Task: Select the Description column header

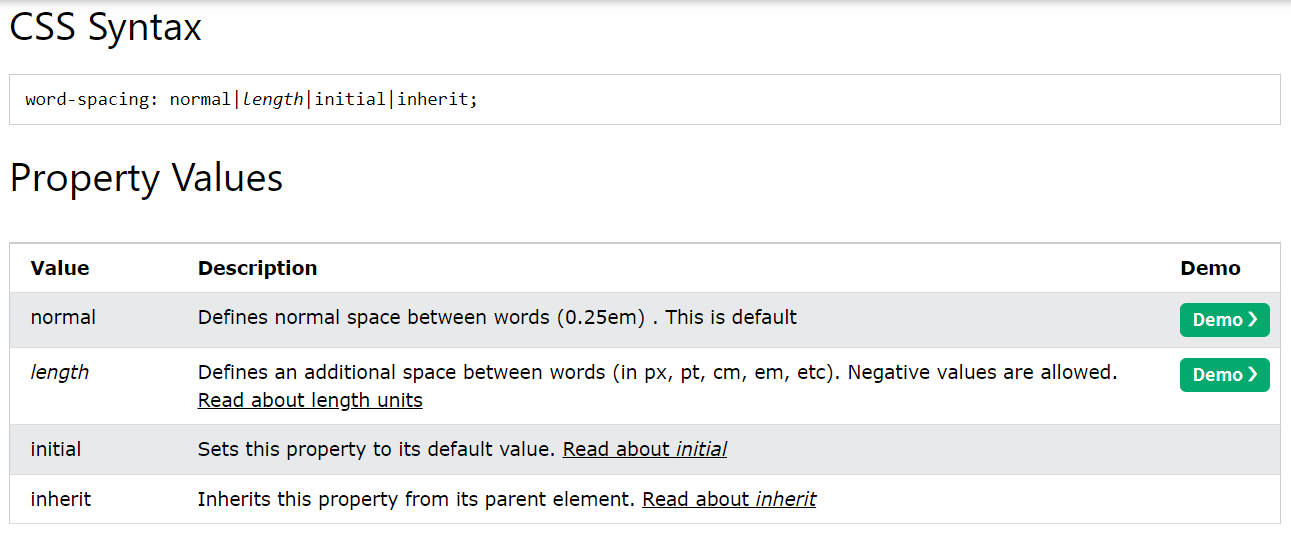Action: tap(257, 268)
